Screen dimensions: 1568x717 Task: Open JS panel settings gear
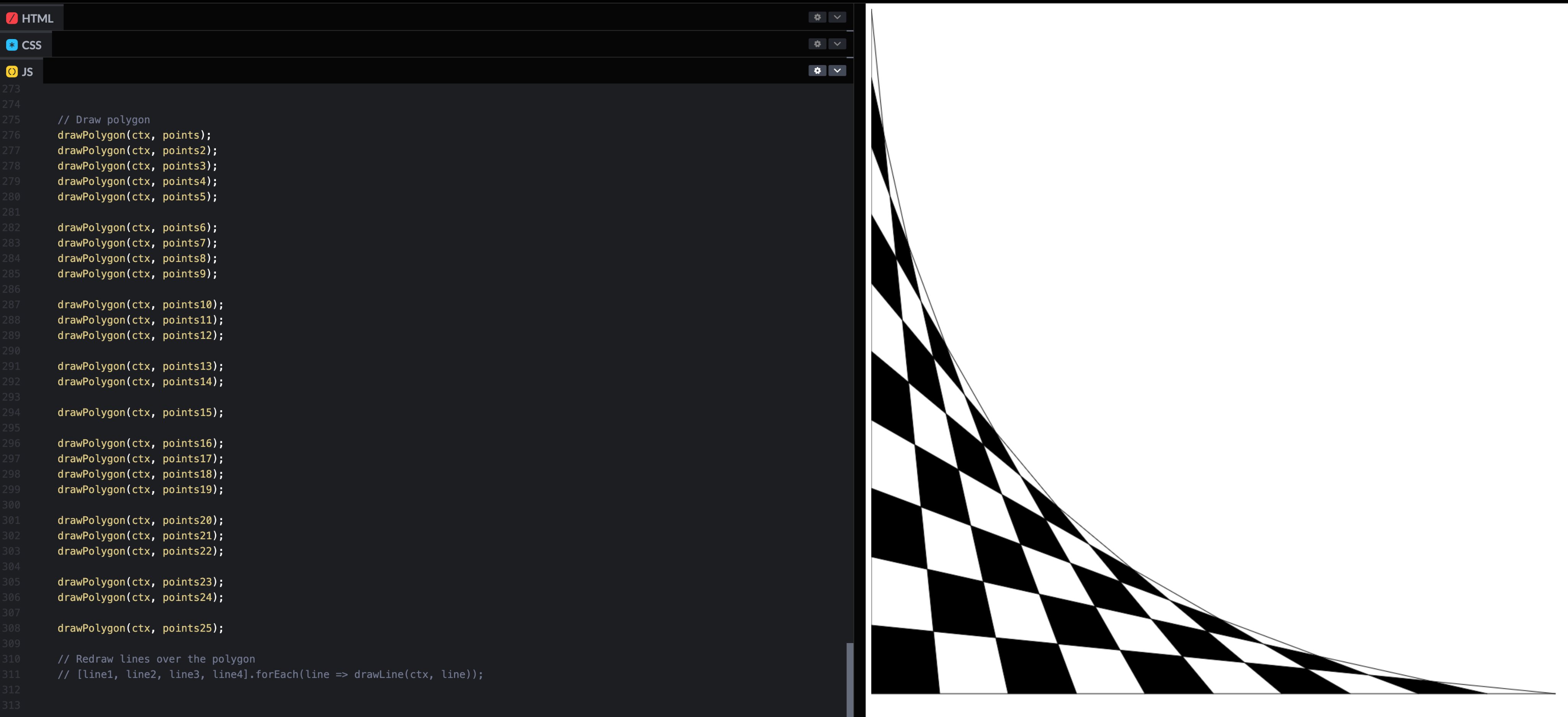[817, 70]
